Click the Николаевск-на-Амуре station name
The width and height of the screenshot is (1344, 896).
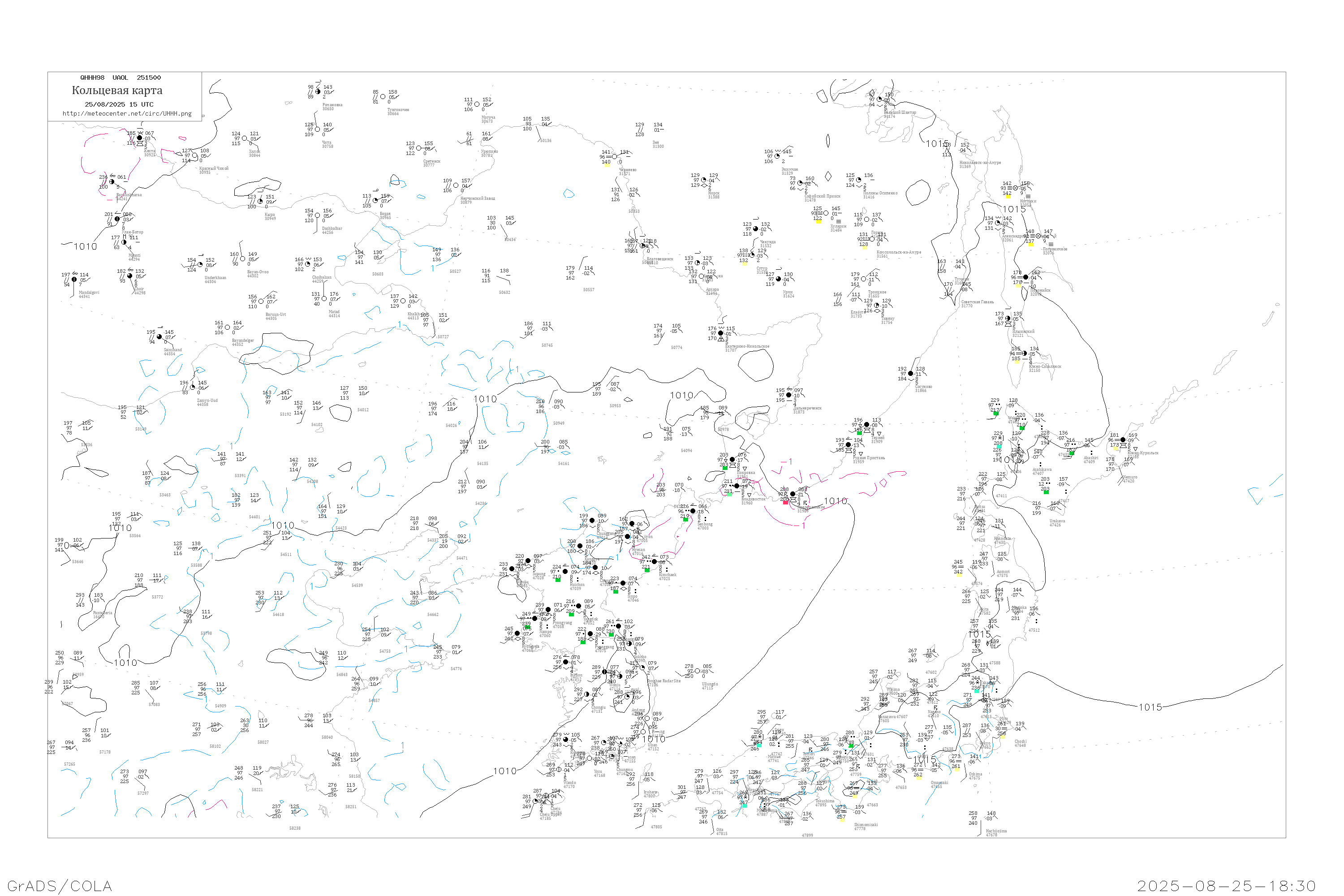pos(980,163)
